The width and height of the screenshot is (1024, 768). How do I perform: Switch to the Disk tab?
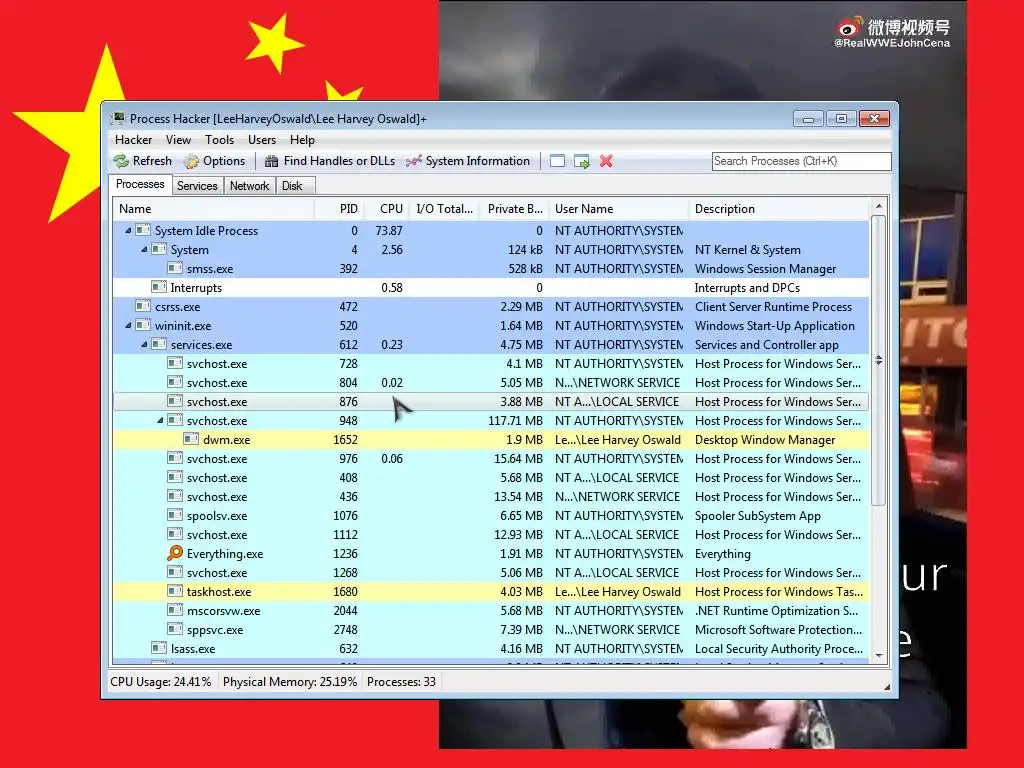click(293, 186)
